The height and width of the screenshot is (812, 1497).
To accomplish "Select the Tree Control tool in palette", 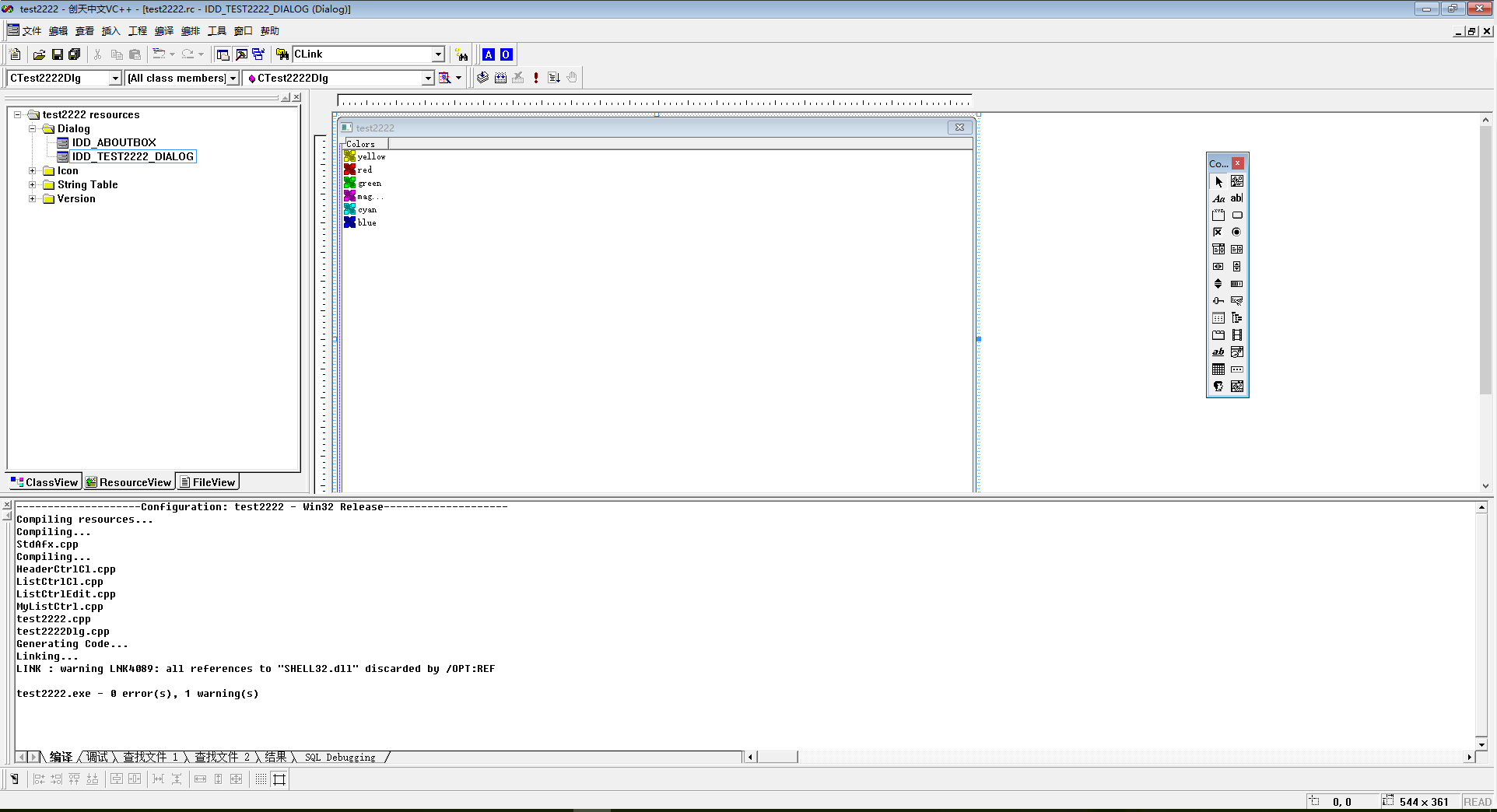I will [1236, 318].
